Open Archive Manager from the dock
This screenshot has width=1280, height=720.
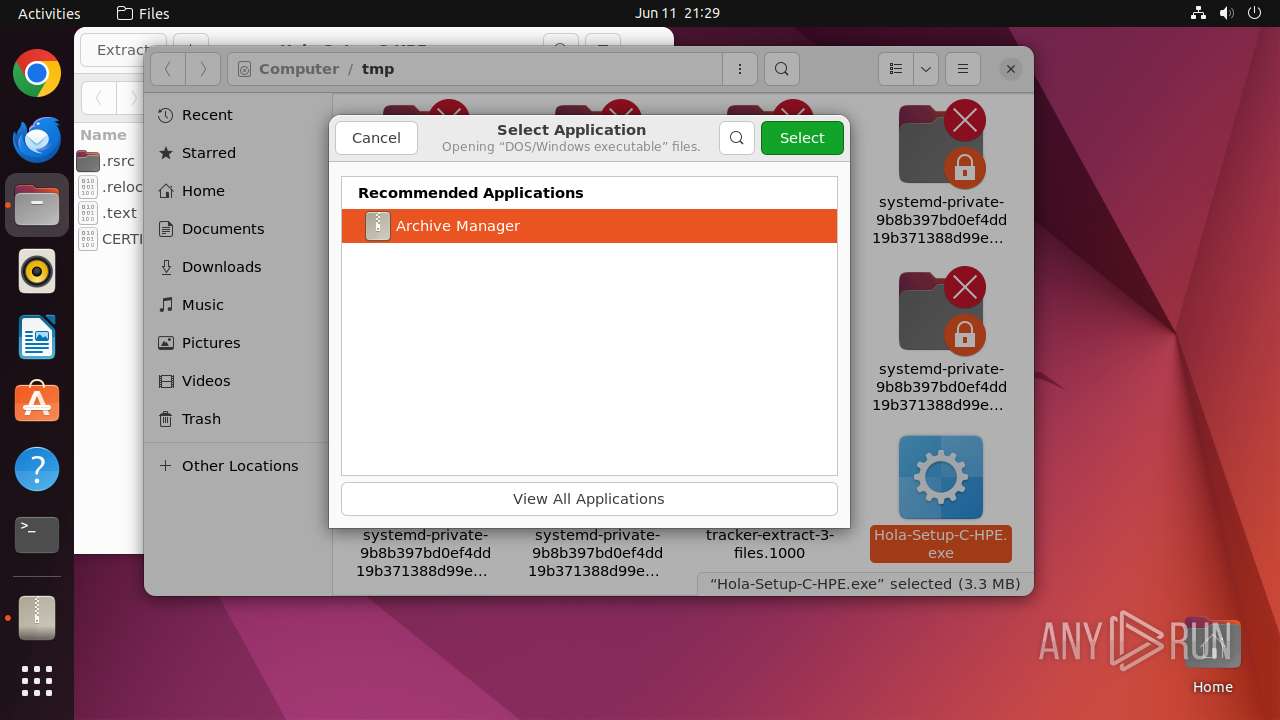tap(37, 618)
